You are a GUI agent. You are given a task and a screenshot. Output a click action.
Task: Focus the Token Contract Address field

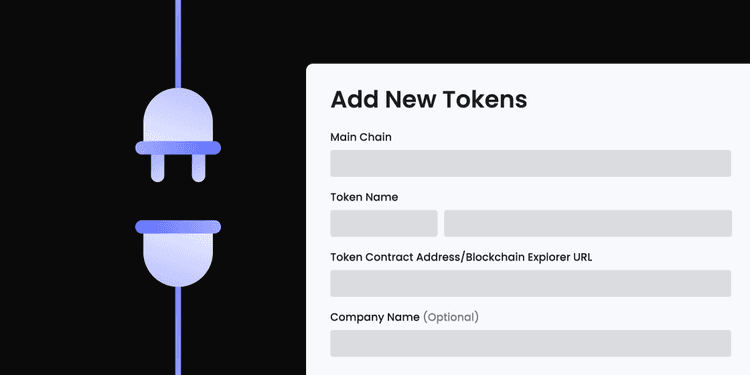pyautogui.click(x=530, y=283)
